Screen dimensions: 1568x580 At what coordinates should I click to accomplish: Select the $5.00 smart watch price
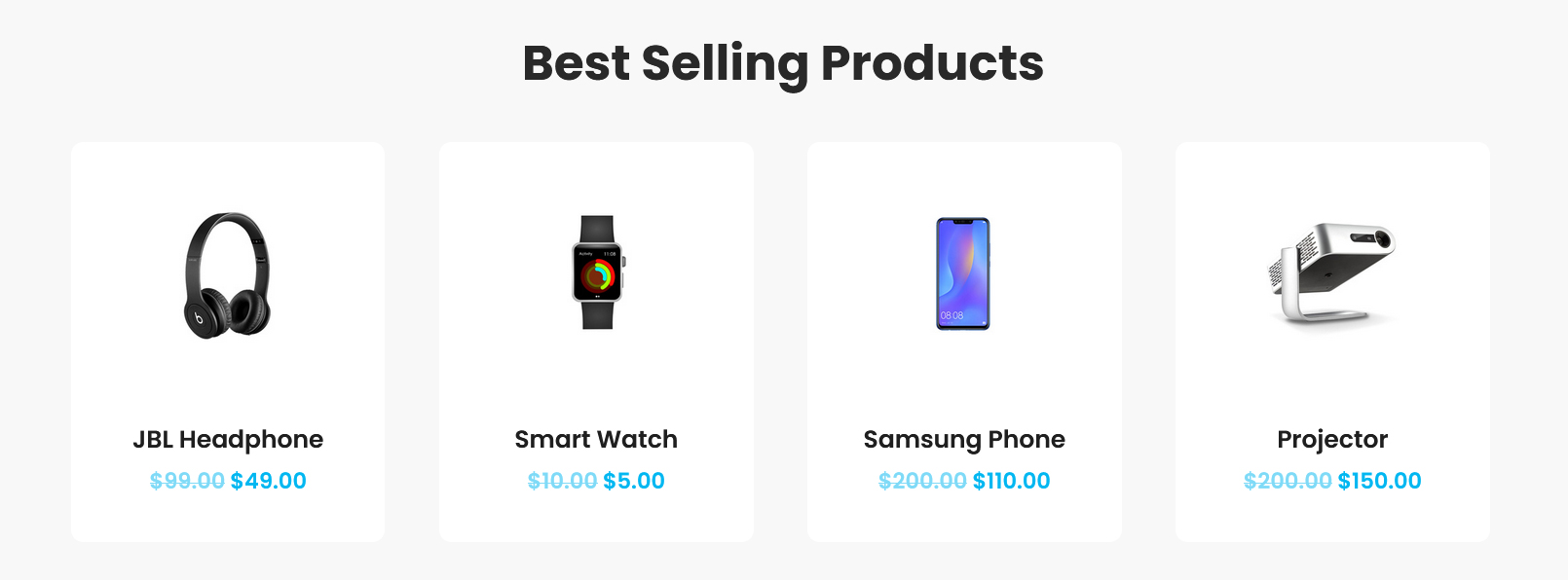(634, 481)
